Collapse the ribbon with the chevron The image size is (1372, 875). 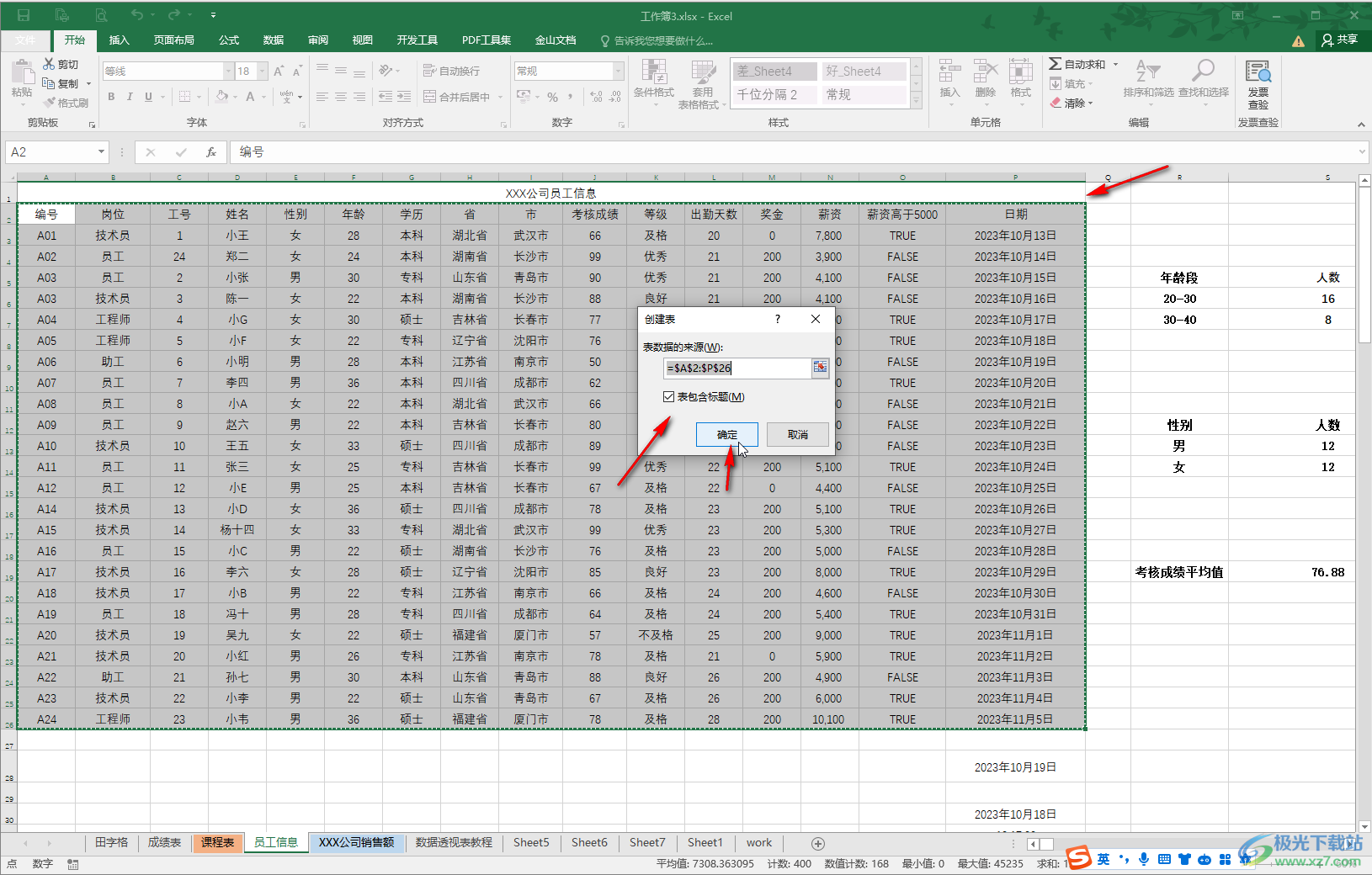[1361, 125]
